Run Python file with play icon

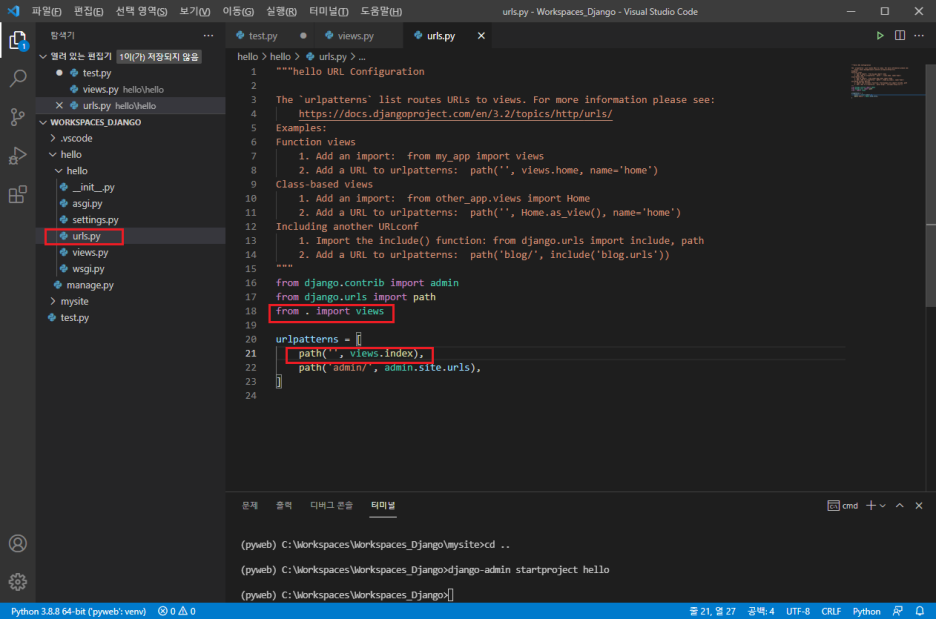point(880,36)
